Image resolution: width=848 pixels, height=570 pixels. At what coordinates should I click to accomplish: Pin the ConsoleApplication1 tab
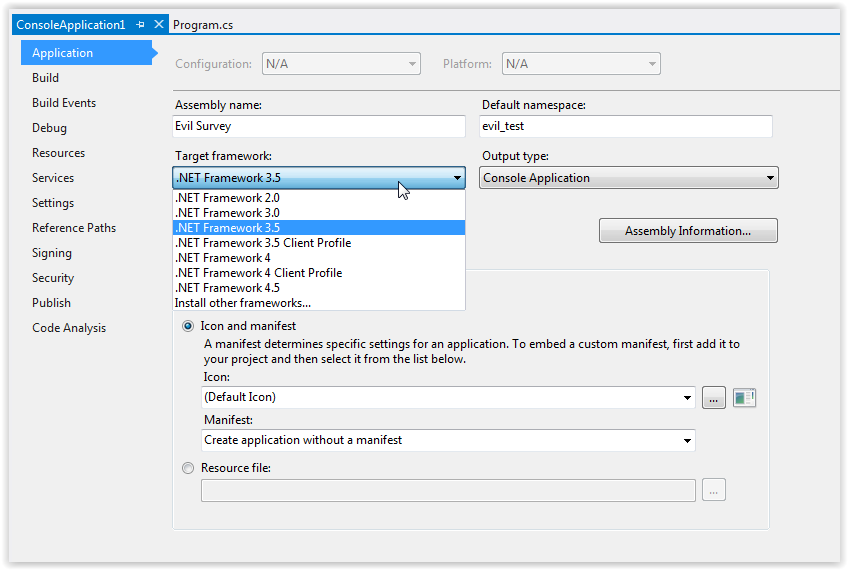(x=141, y=25)
